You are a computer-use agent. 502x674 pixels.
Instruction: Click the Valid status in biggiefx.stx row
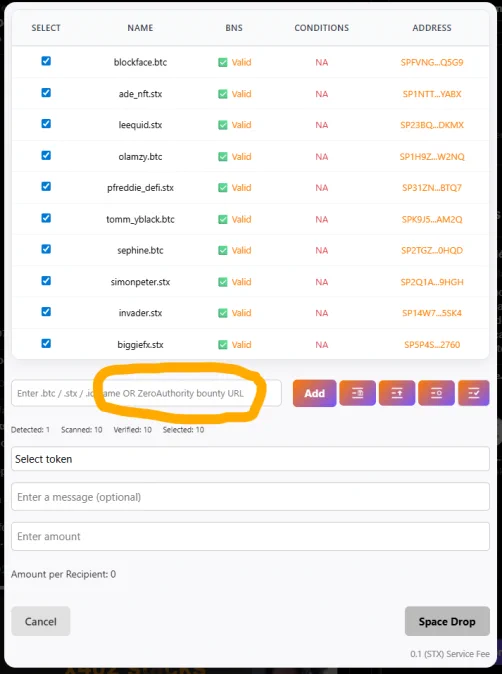(x=242, y=345)
